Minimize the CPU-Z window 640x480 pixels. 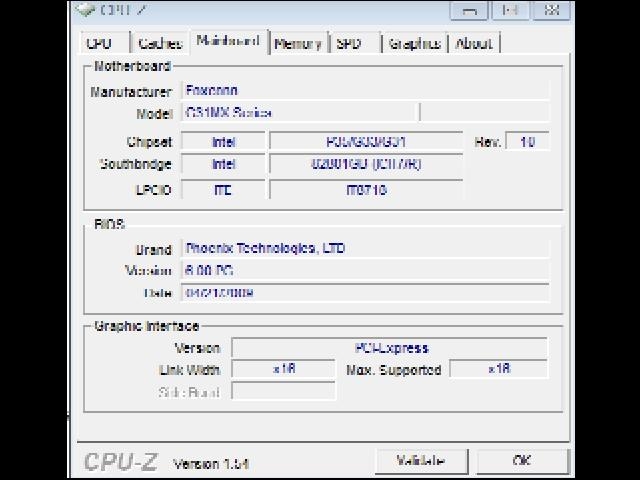(x=469, y=10)
